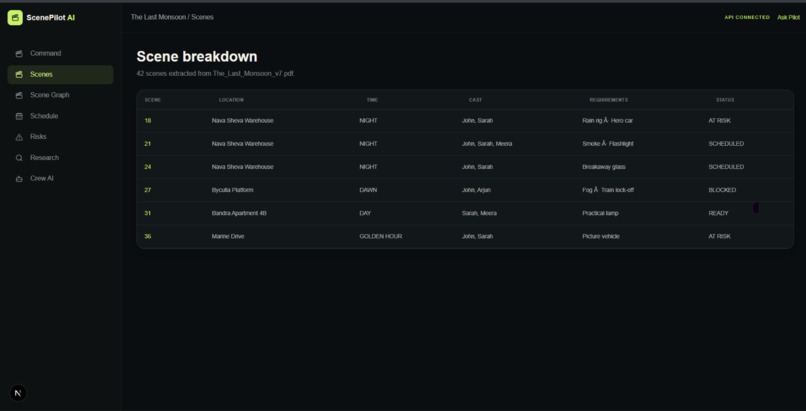This screenshot has width=806, height=411.
Task: Click Nava Sheva Warehouse in scene 18 row
Action: tap(243, 121)
